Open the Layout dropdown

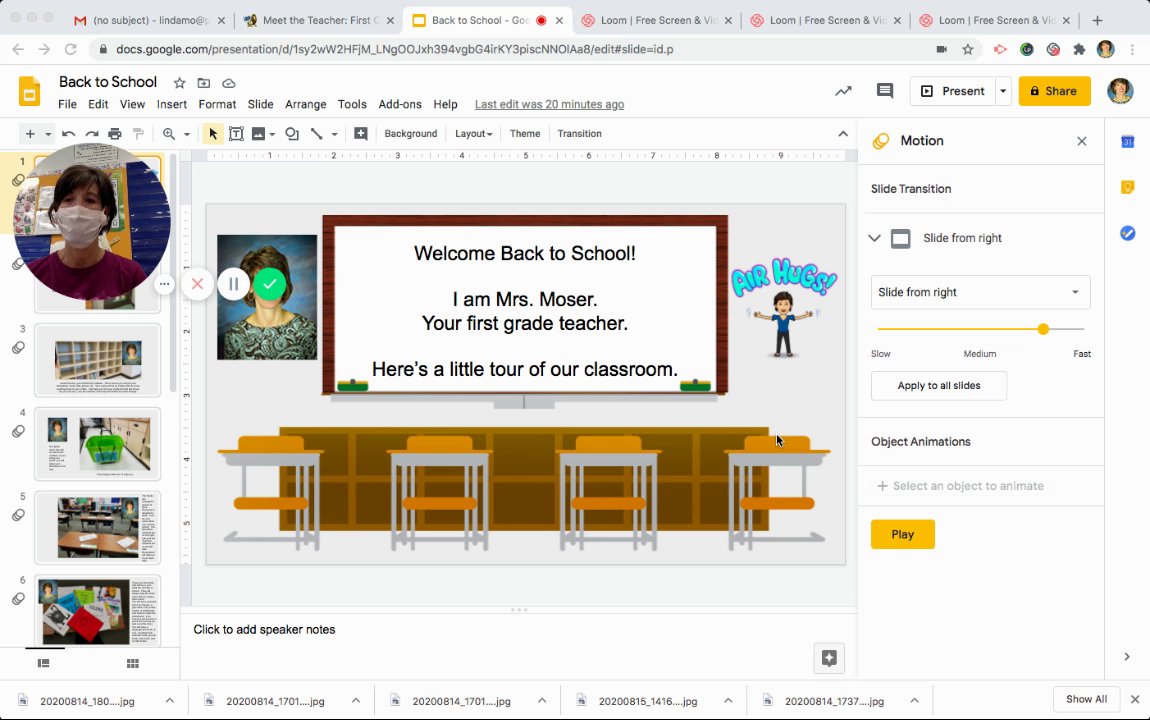pos(473,133)
